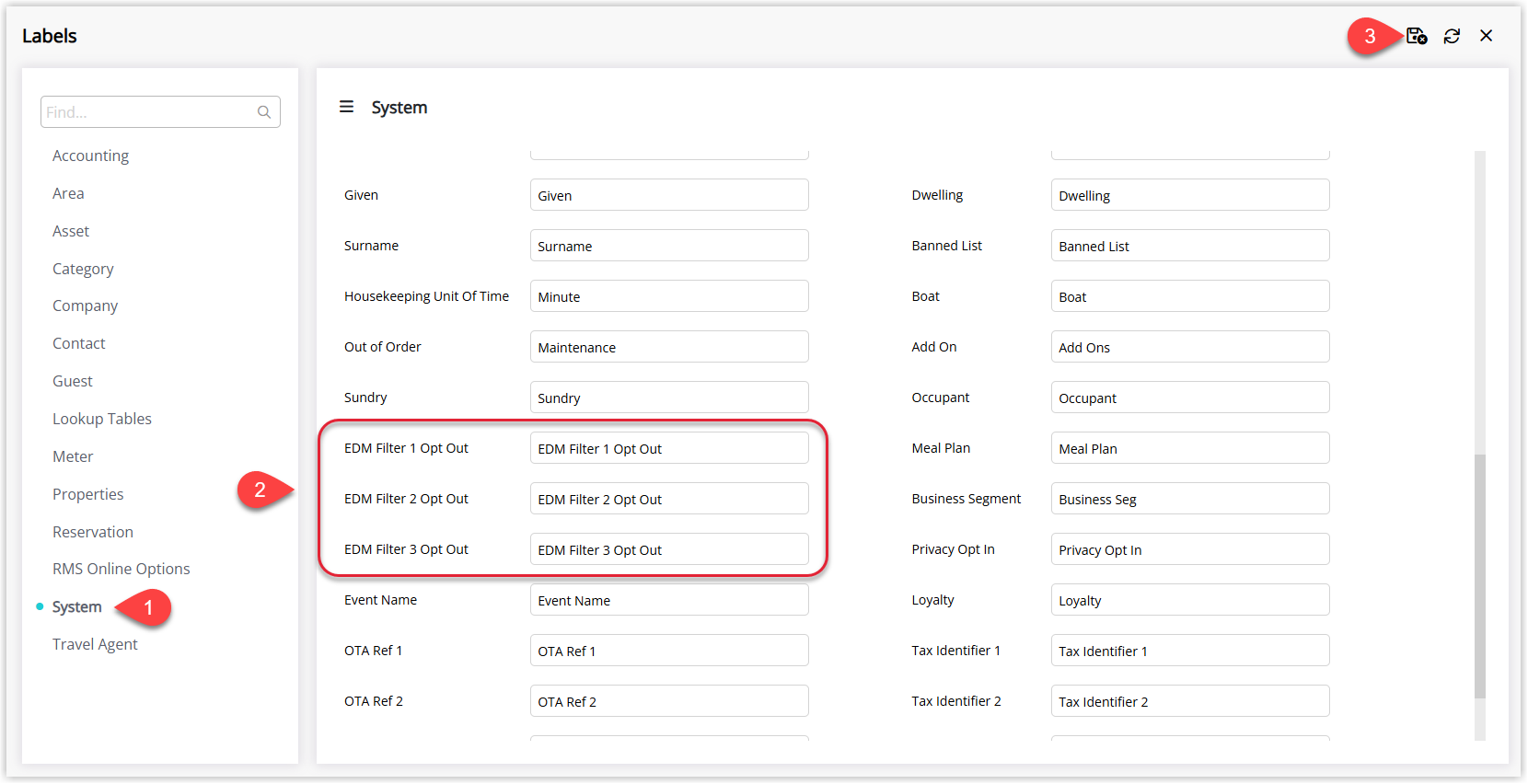
Task: Click the Save/Exit icon in the header
Action: [1417, 36]
